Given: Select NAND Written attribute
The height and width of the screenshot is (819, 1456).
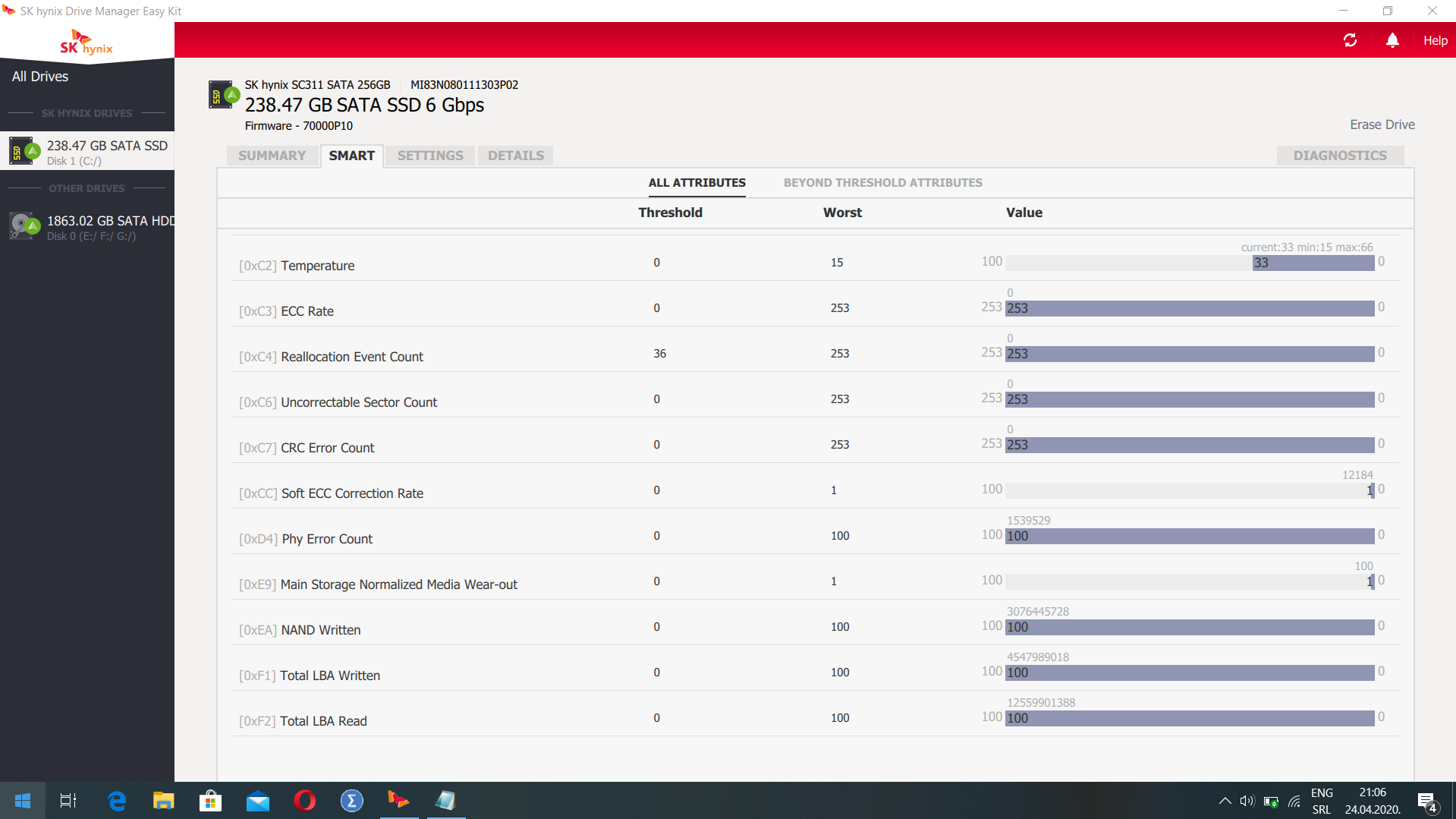Looking at the screenshot, I should coord(816,623).
